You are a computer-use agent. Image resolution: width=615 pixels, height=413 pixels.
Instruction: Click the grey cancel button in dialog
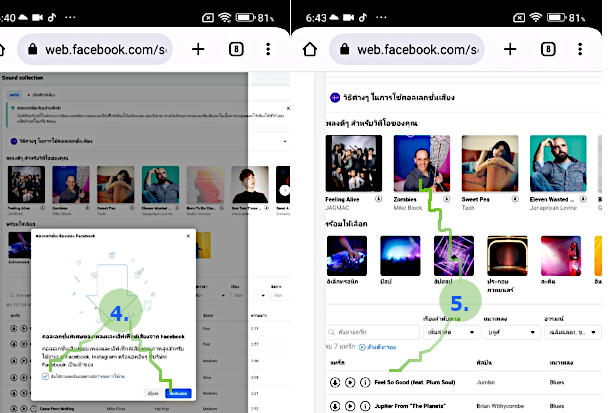(x=153, y=393)
